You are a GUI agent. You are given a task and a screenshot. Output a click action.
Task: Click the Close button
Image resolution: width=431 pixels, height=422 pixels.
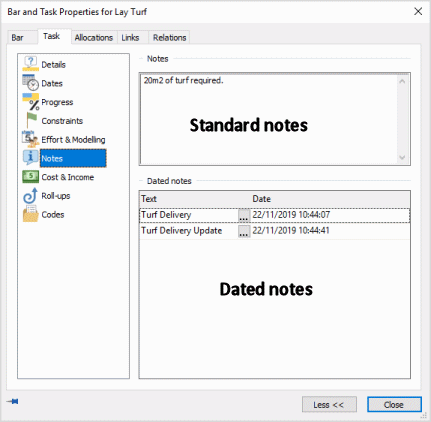coord(394,405)
